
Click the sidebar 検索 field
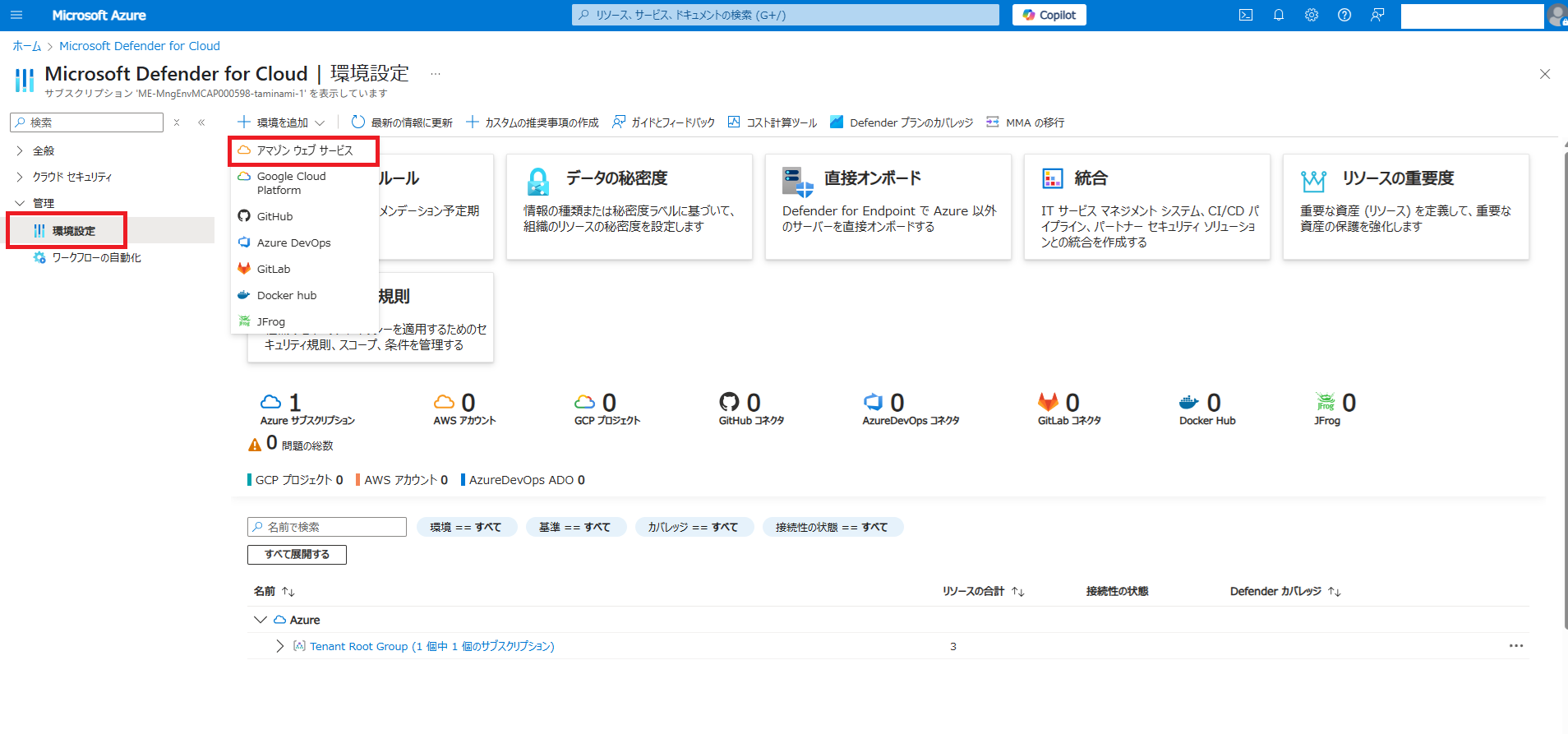[x=87, y=122]
